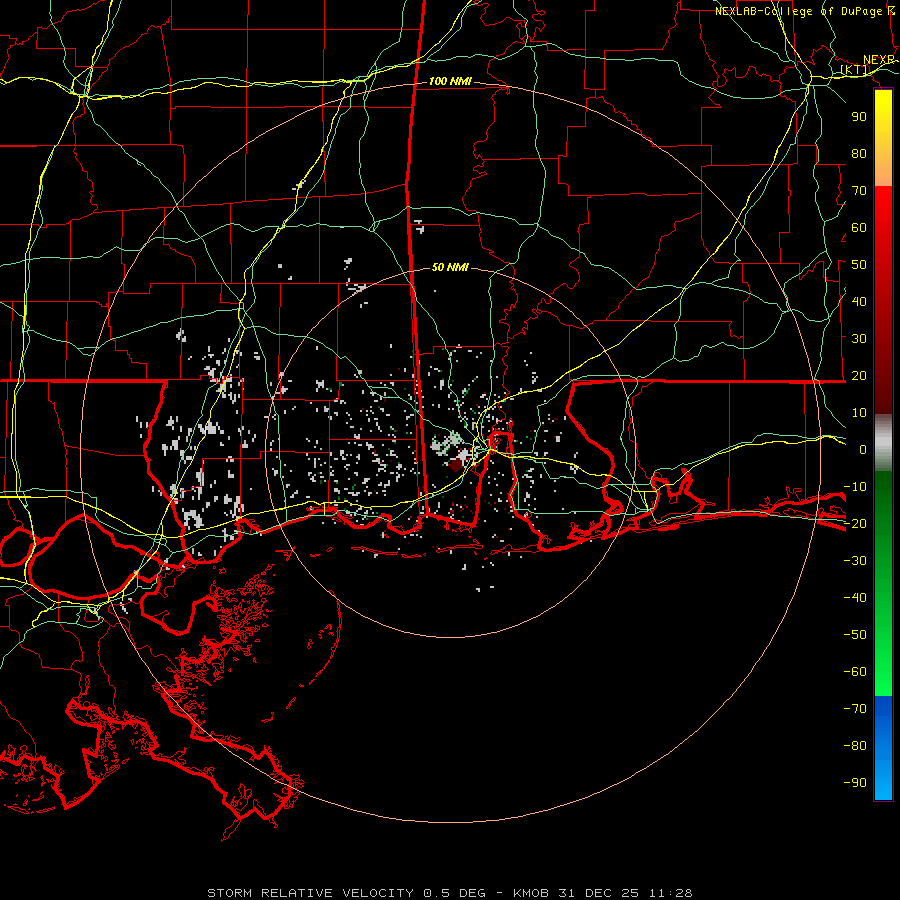Click the positive "70" scale label
900x900 pixels.
(x=859, y=191)
